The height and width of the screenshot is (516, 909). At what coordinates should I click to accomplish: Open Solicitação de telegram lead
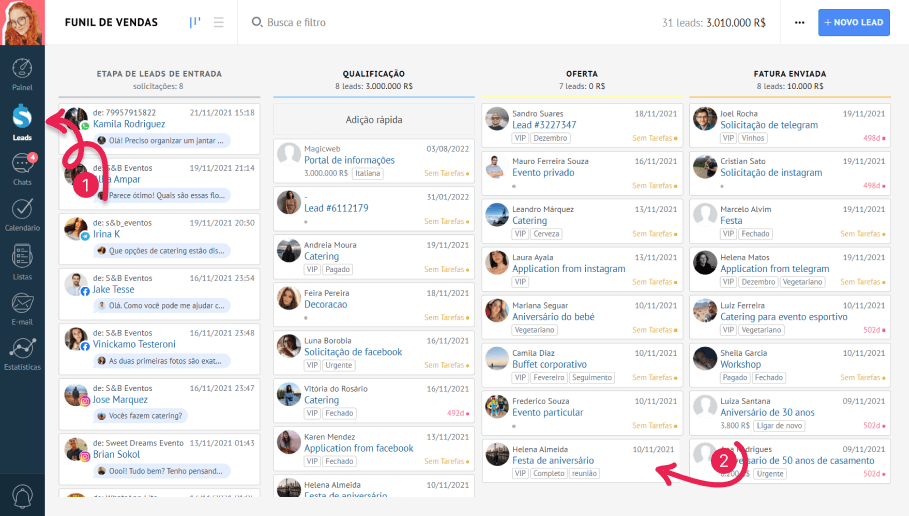pyautogui.click(x=769, y=125)
